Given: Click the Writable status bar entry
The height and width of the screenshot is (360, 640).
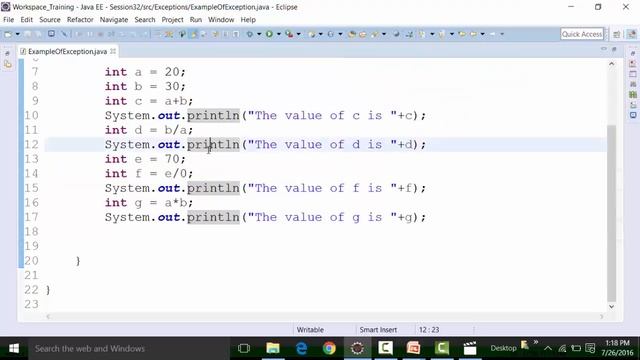Looking at the screenshot, I should coord(310,329).
